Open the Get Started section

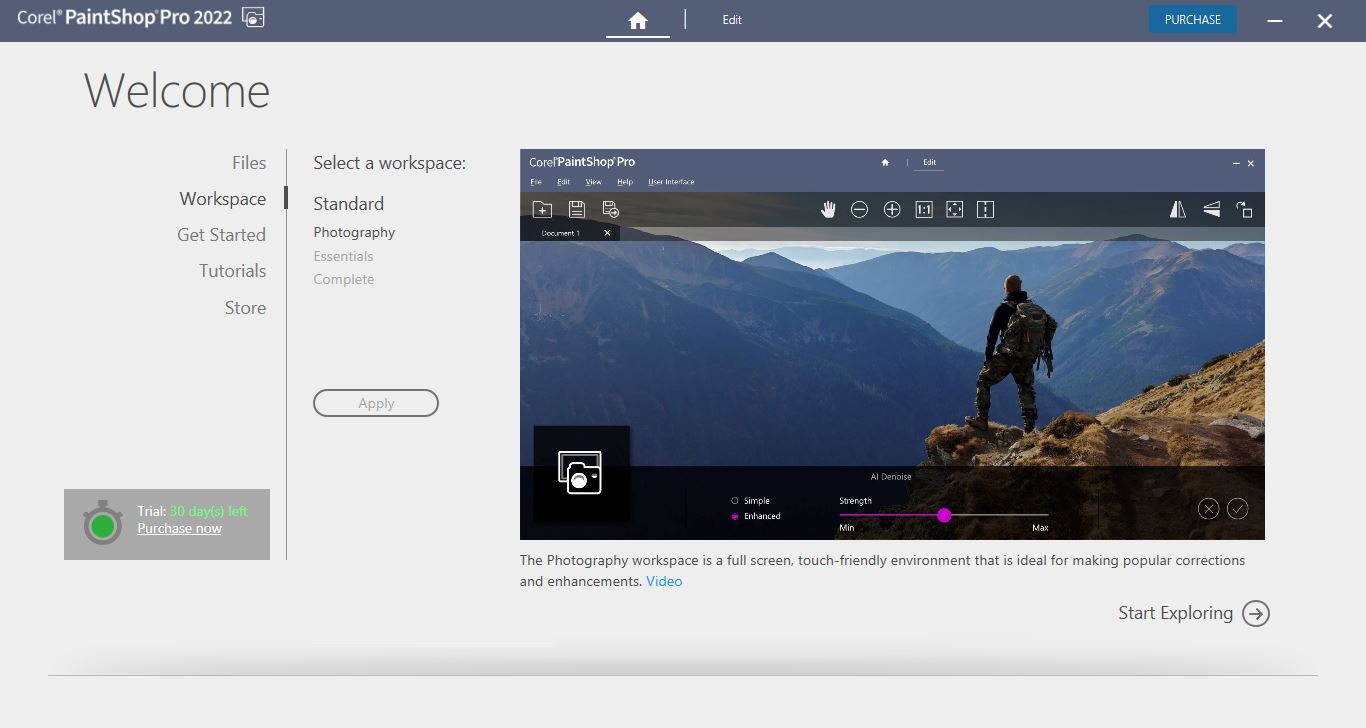pos(221,235)
